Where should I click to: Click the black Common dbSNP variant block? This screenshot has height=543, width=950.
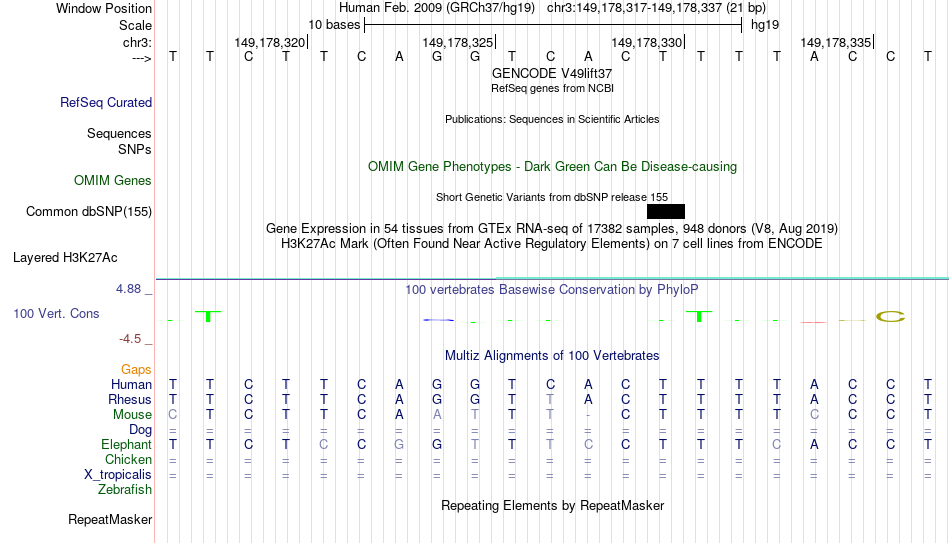(x=666, y=212)
